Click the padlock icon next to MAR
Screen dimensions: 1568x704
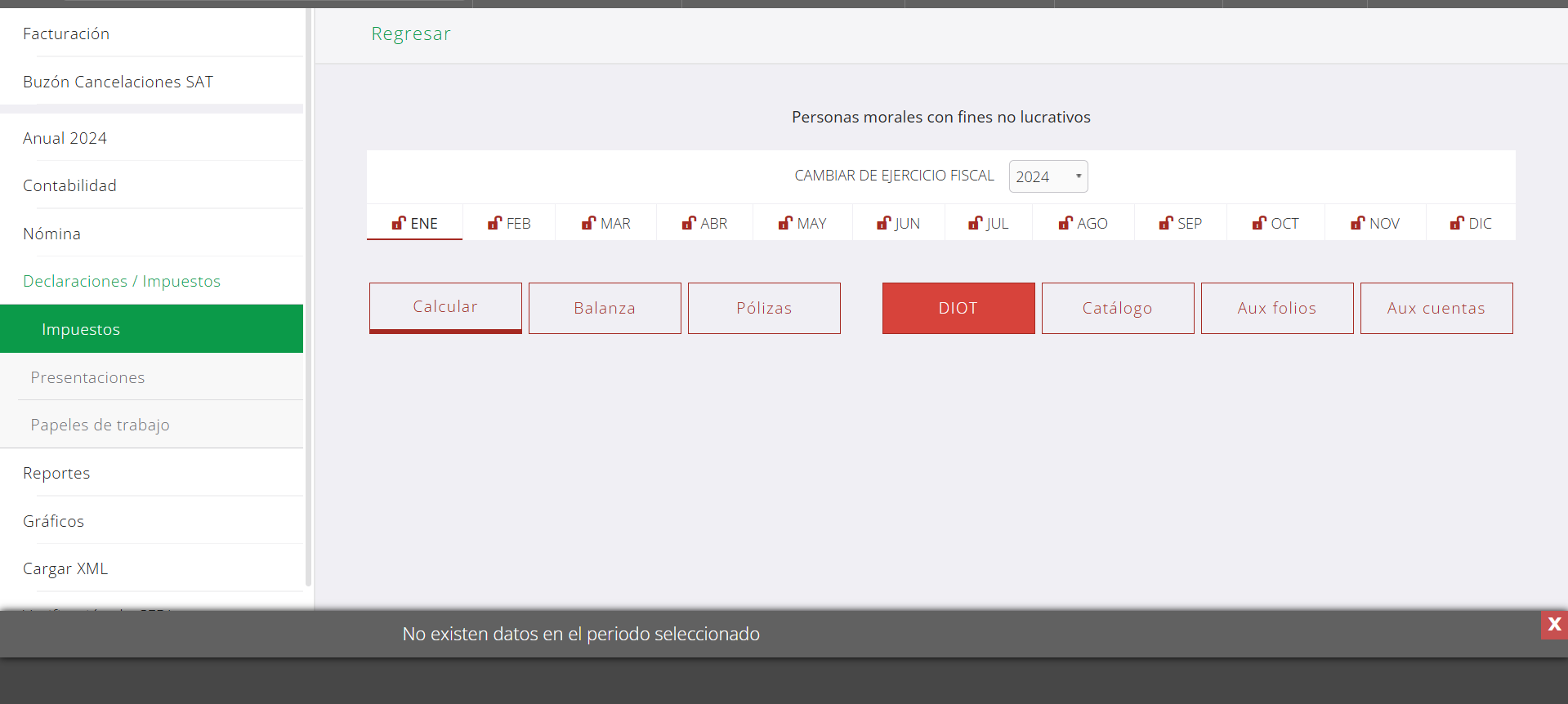tap(588, 223)
